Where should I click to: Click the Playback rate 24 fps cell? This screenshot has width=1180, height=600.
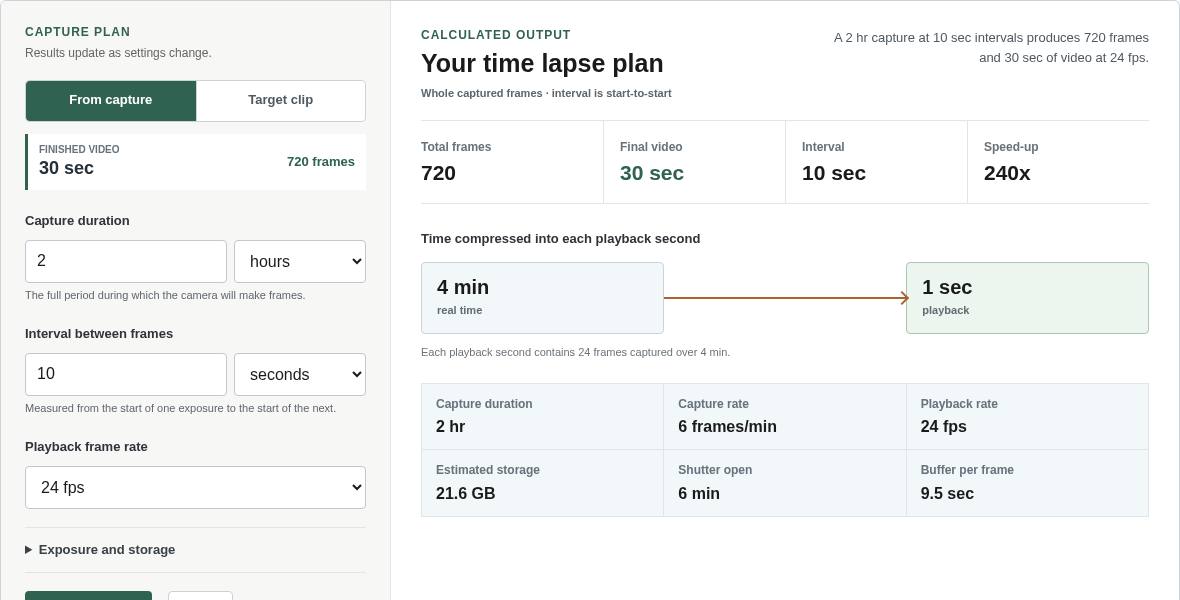tap(1027, 416)
